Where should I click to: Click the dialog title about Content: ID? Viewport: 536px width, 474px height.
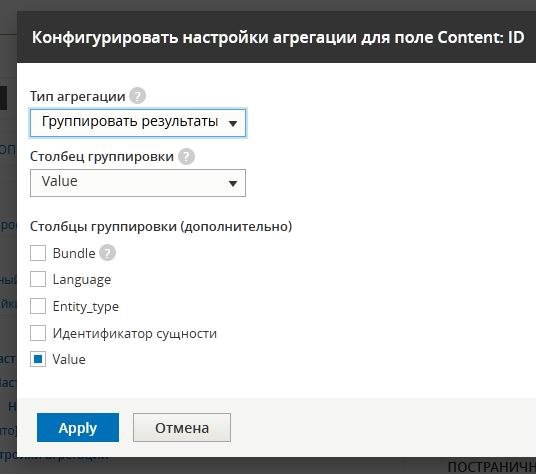click(278, 37)
